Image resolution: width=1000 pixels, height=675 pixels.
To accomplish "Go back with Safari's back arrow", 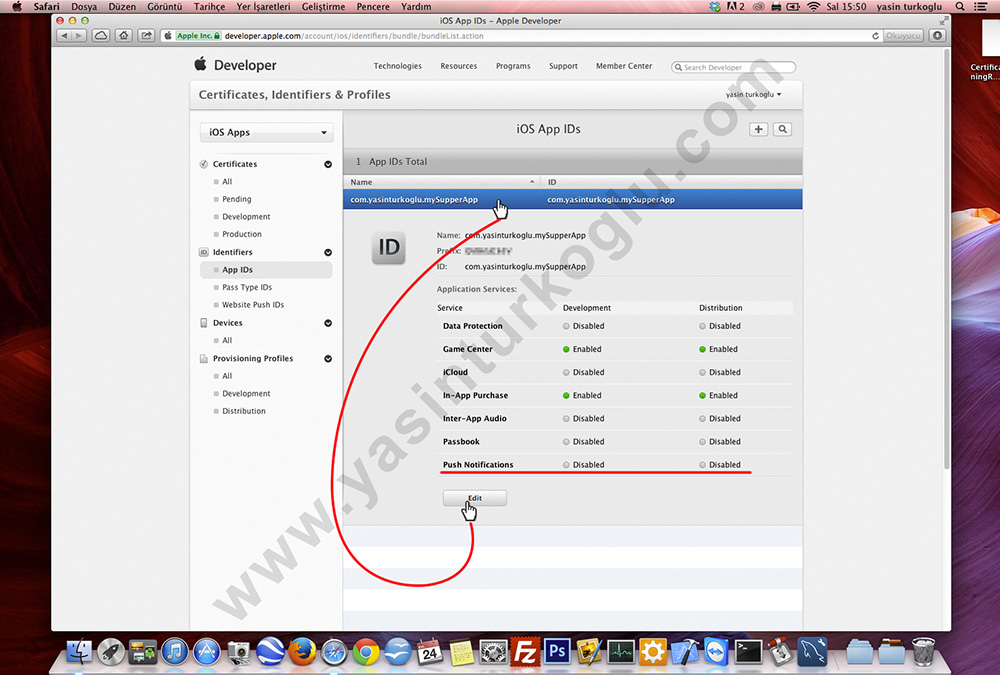I will (64, 36).
